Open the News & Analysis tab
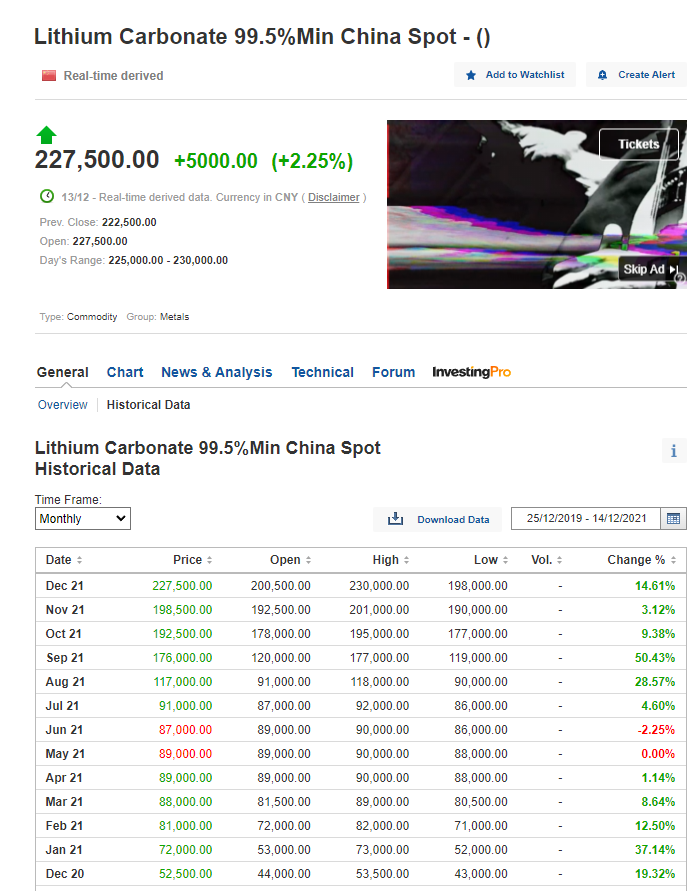Image resolution: width=699 pixels, height=891 pixels. pyautogui.click(x=217, y=372)
